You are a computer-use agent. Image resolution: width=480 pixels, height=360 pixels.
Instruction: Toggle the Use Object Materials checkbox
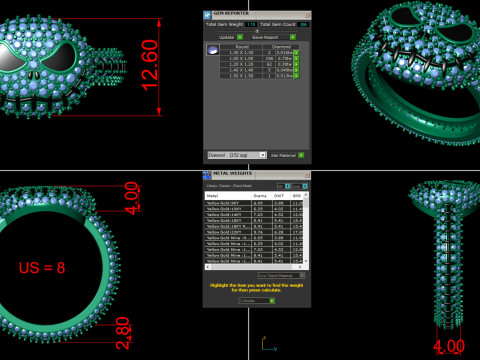(x=302, y=276)
